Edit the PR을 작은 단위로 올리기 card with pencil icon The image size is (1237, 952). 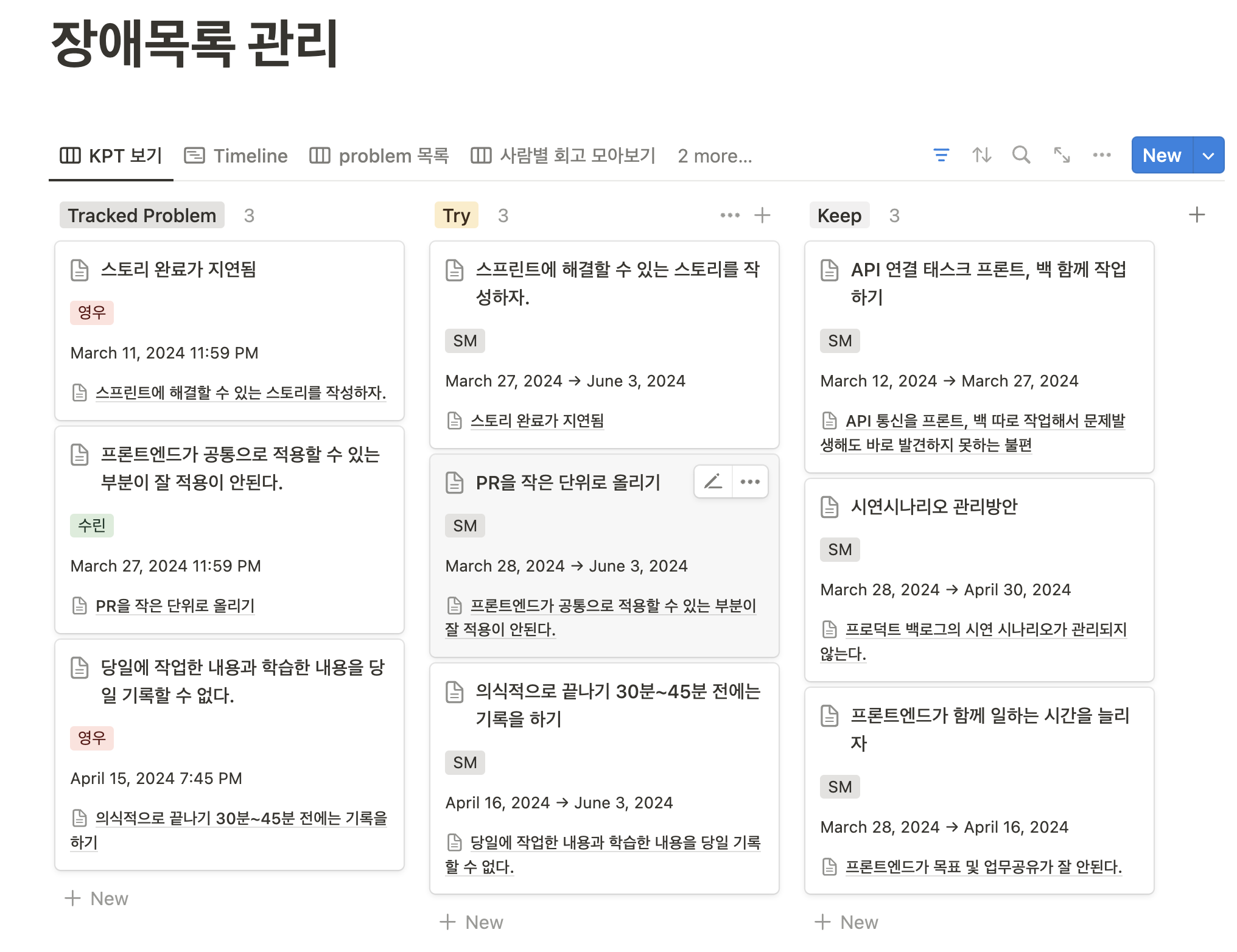point(713,481)
